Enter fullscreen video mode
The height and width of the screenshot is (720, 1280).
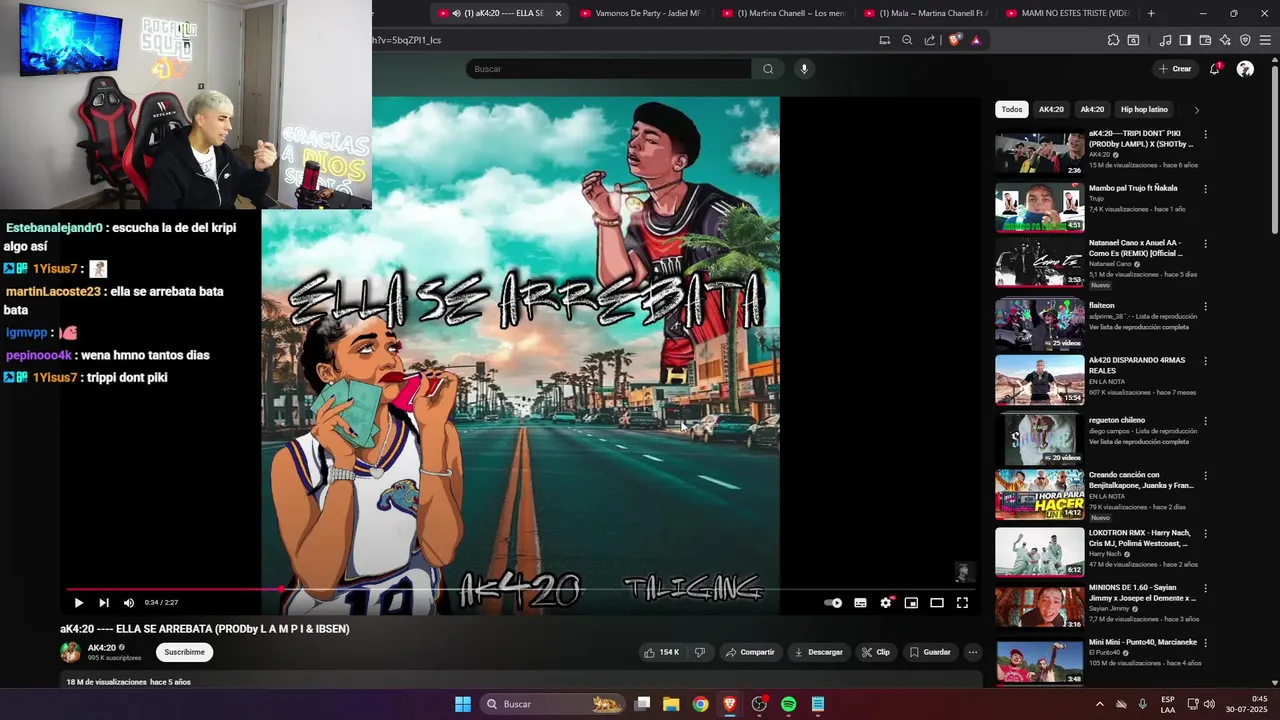click(x=962, y=603)
